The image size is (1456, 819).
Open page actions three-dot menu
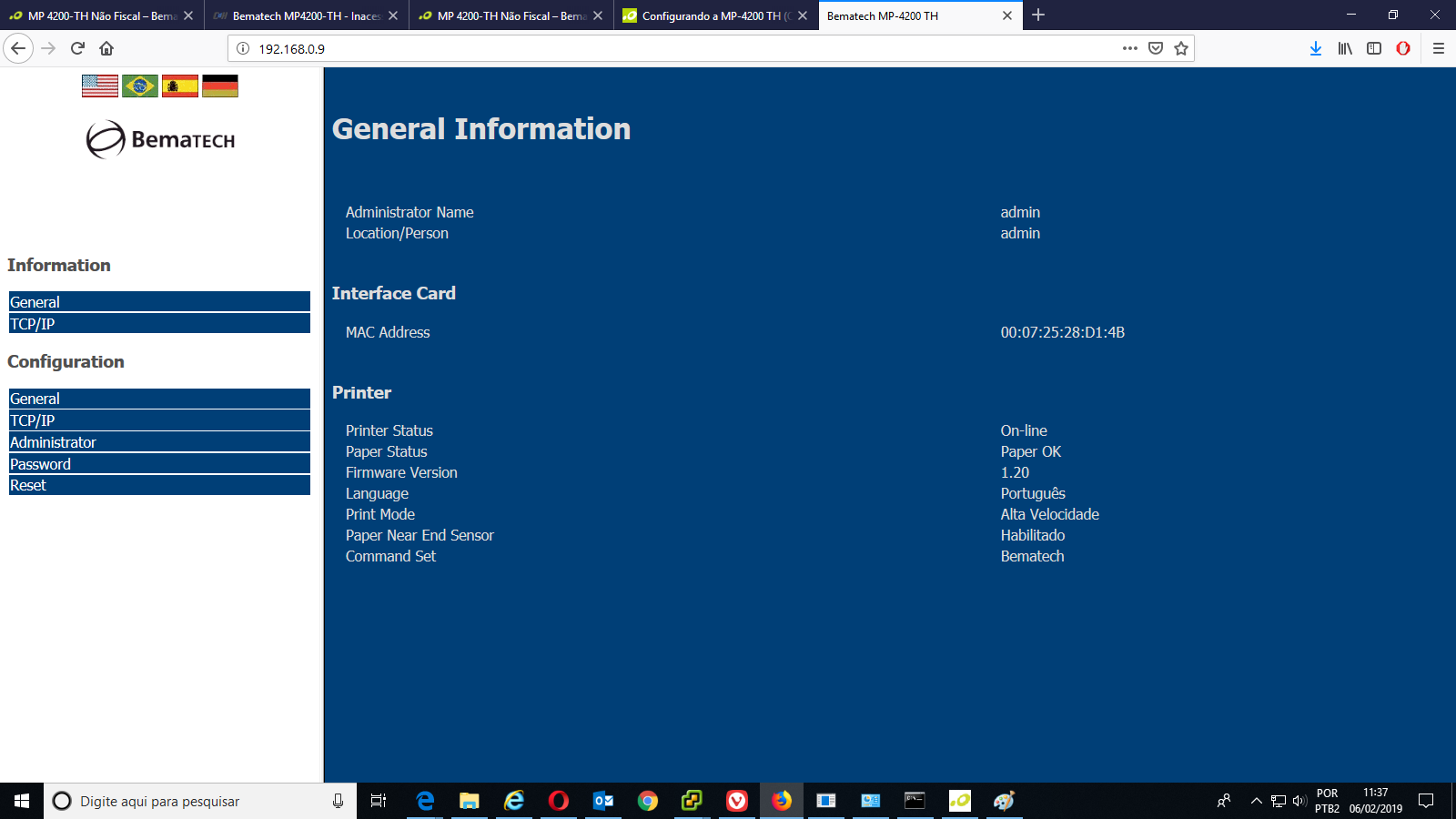(1130, 48)
